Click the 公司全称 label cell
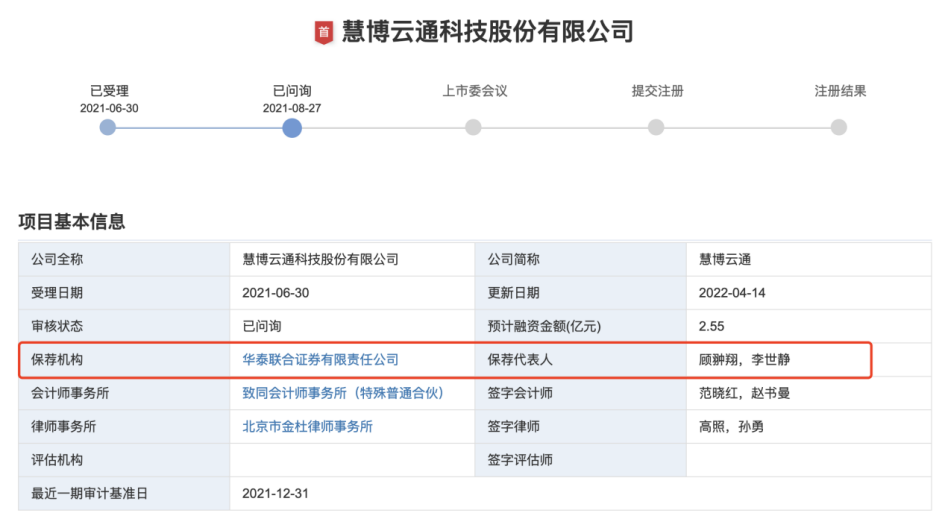 click(x=124, y=260)
